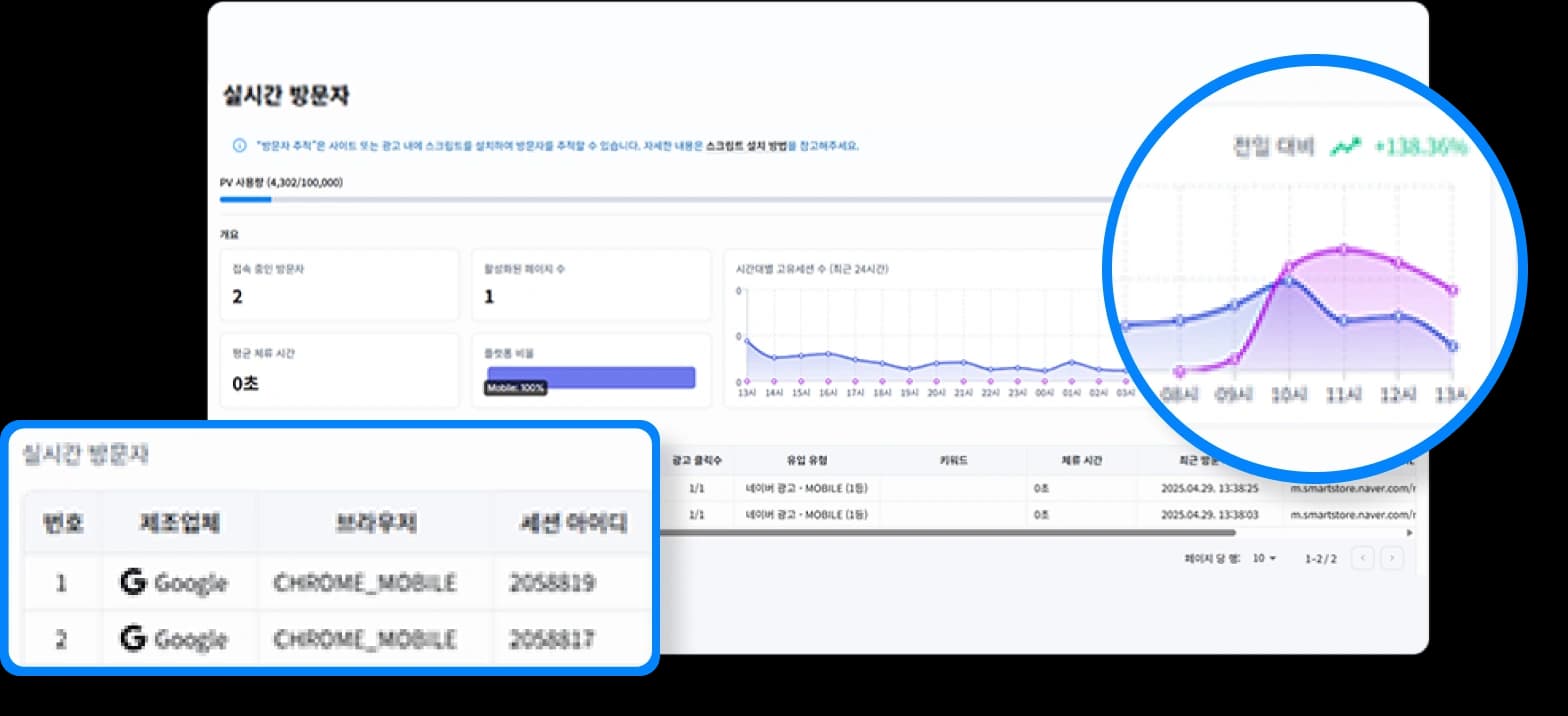Click the Google logo in row 2
Image resolution: width=1568 pixels, height=716 pixels.
tap(133, 638)
